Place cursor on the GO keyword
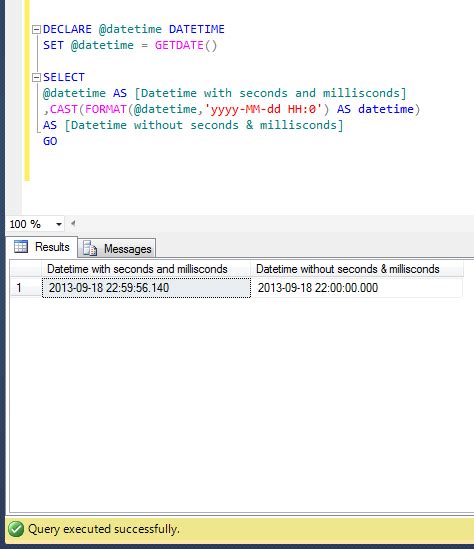 (x=50, y=141)
